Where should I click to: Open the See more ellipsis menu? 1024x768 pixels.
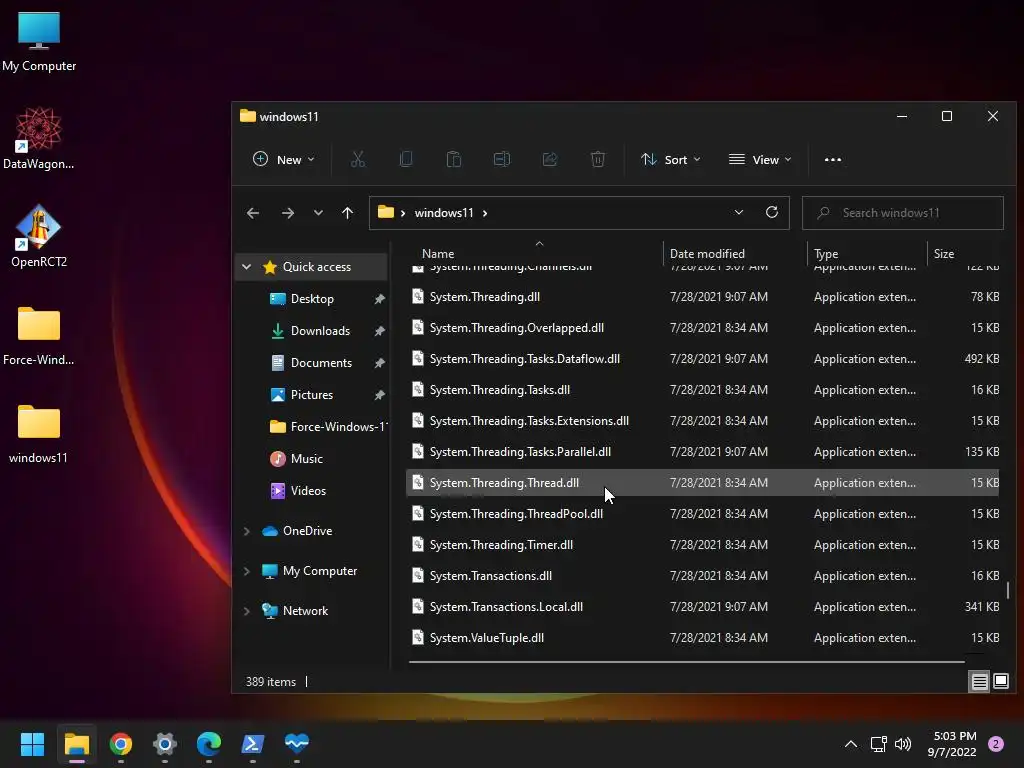833,159
